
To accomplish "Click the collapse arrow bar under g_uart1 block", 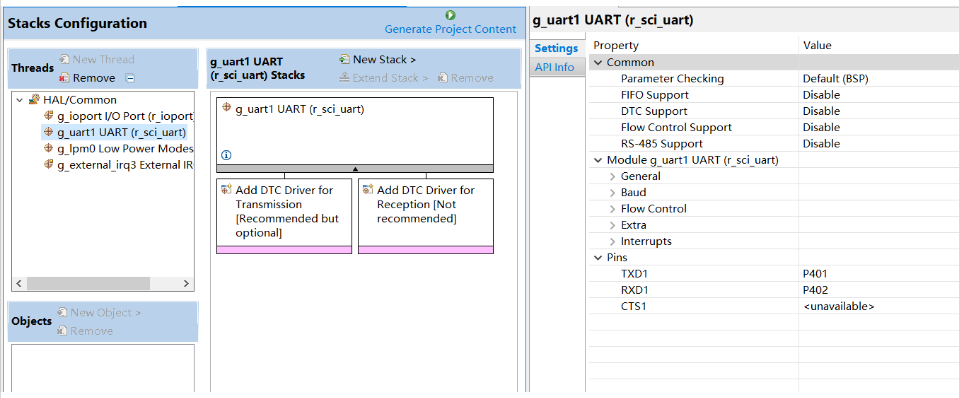I will coord(354,168).
